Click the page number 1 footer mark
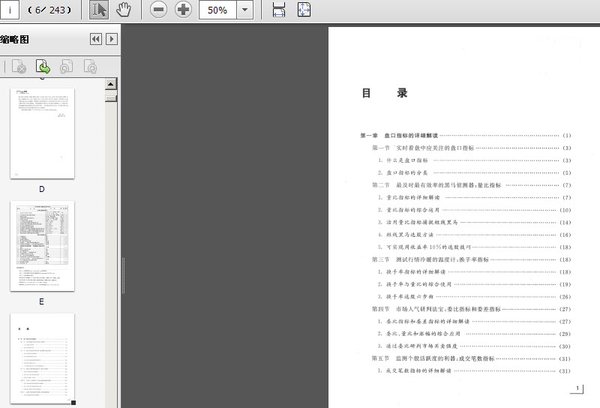The height and width of the screenshot is (408, 600). tap(577, 388)
